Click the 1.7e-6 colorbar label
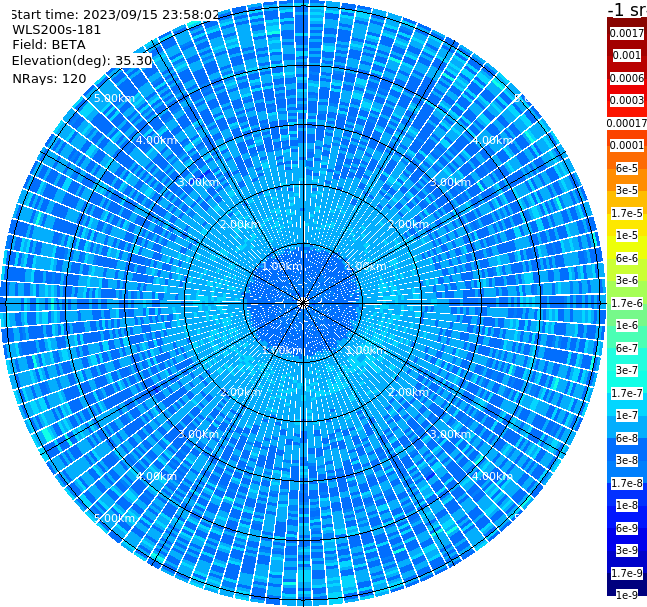Screen dimensions: 647x607 pyautogui.click(x=627, y=303)
